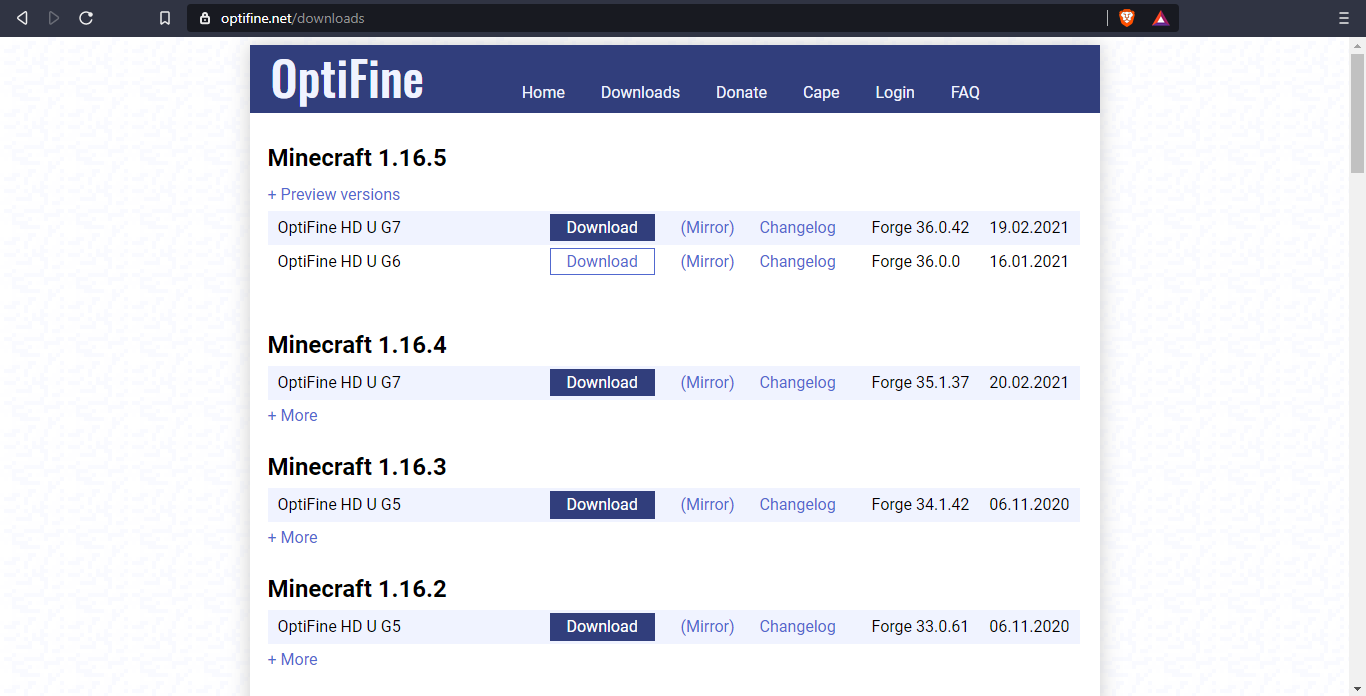Click the date 20.02.2021
1366x696 pixels.
1029,382
